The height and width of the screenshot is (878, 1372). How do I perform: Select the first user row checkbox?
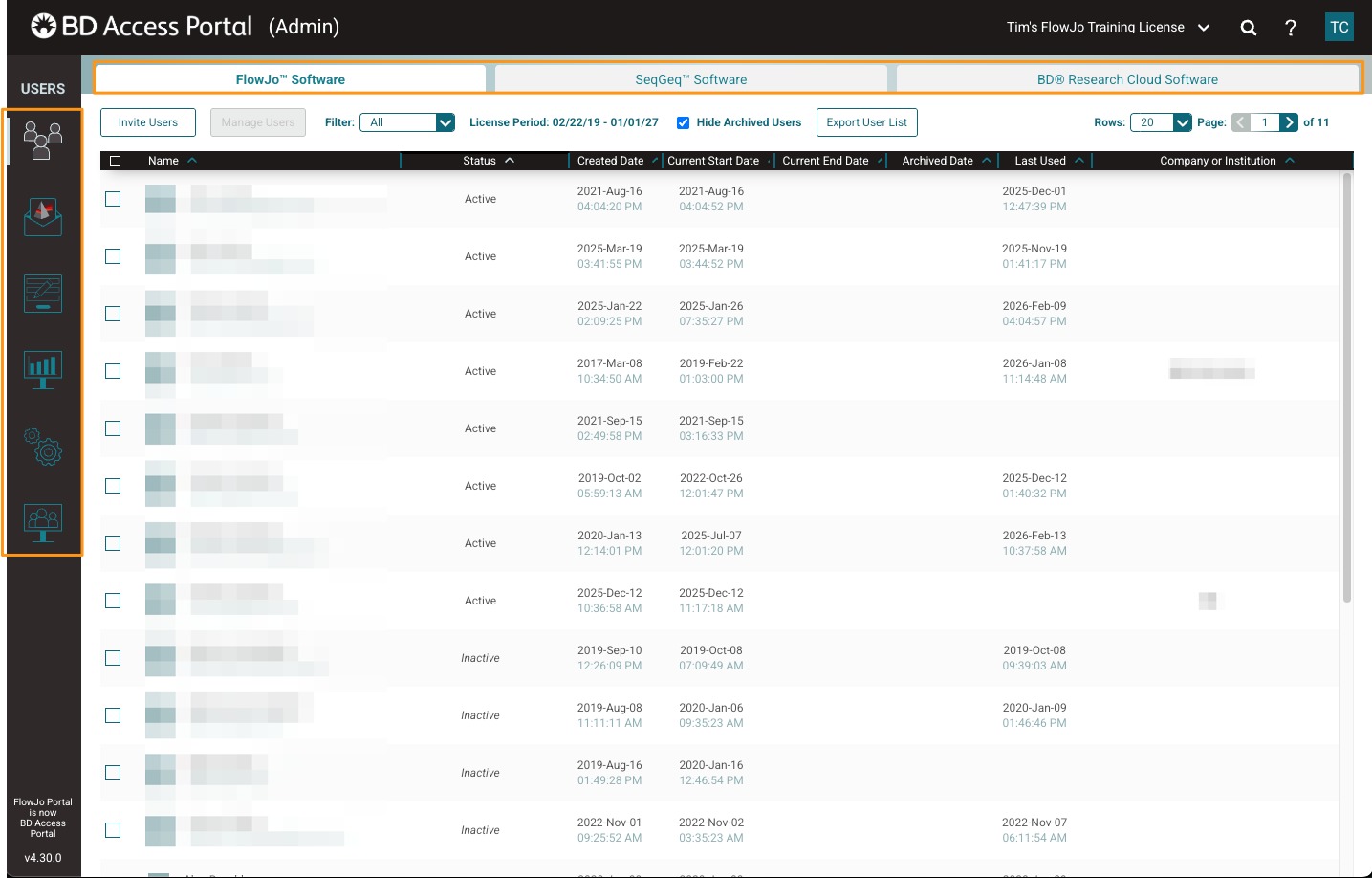(x=113, y=199)
